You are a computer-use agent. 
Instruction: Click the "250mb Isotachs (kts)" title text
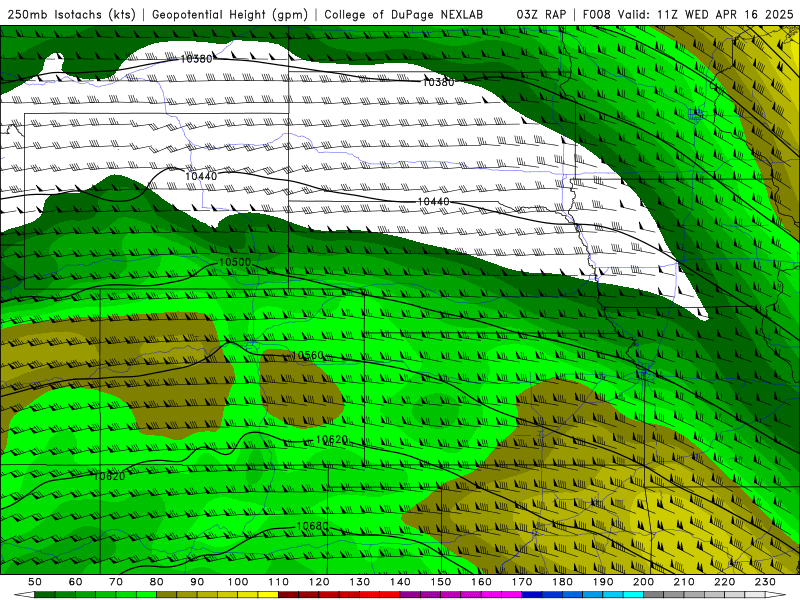click(x=71, y=14)
